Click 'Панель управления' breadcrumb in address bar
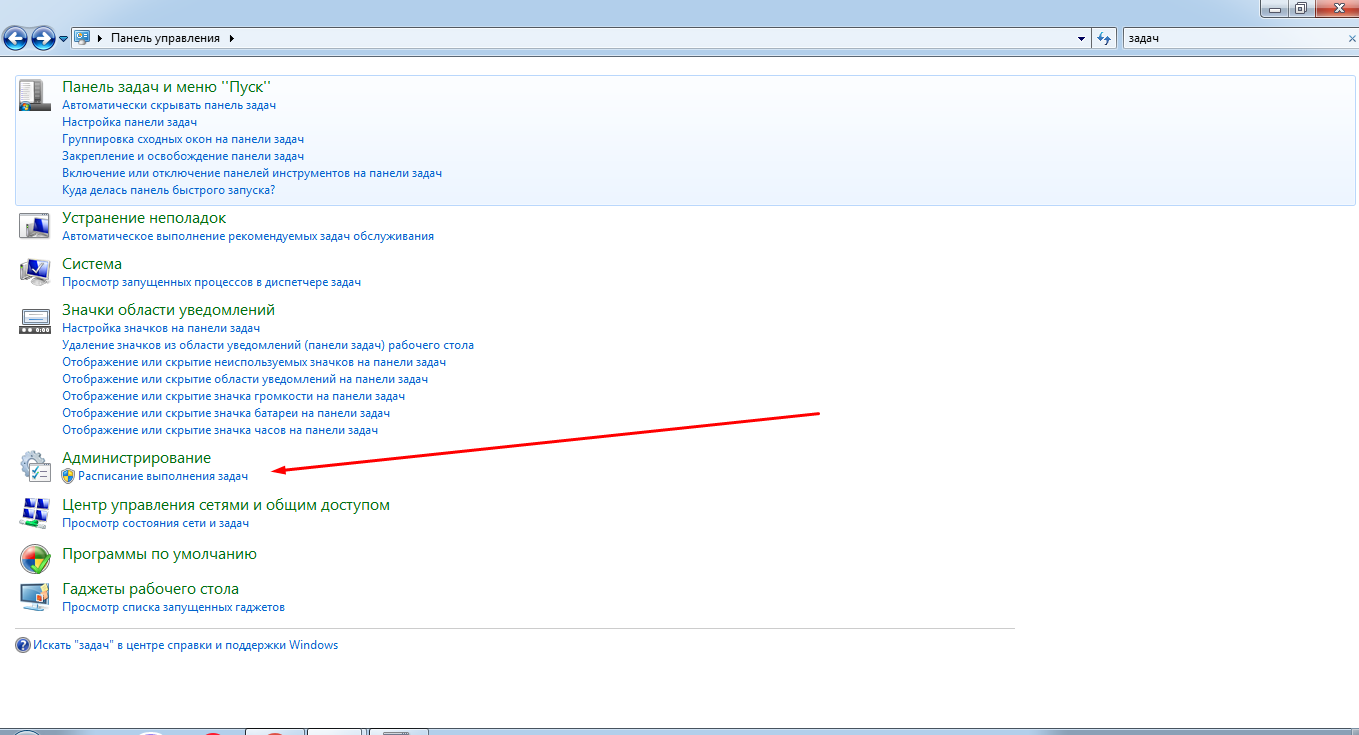 tap(164, 38)
